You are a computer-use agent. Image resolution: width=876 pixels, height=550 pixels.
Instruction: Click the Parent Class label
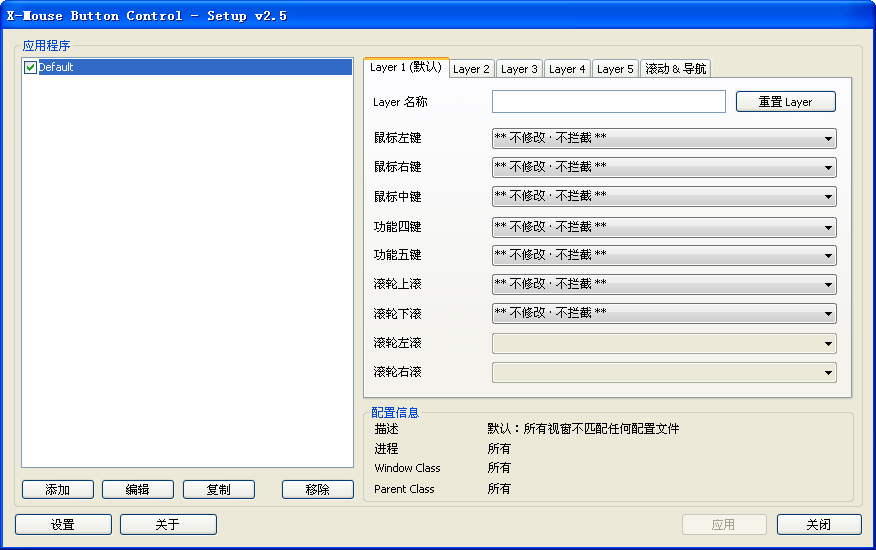point(404,489)
